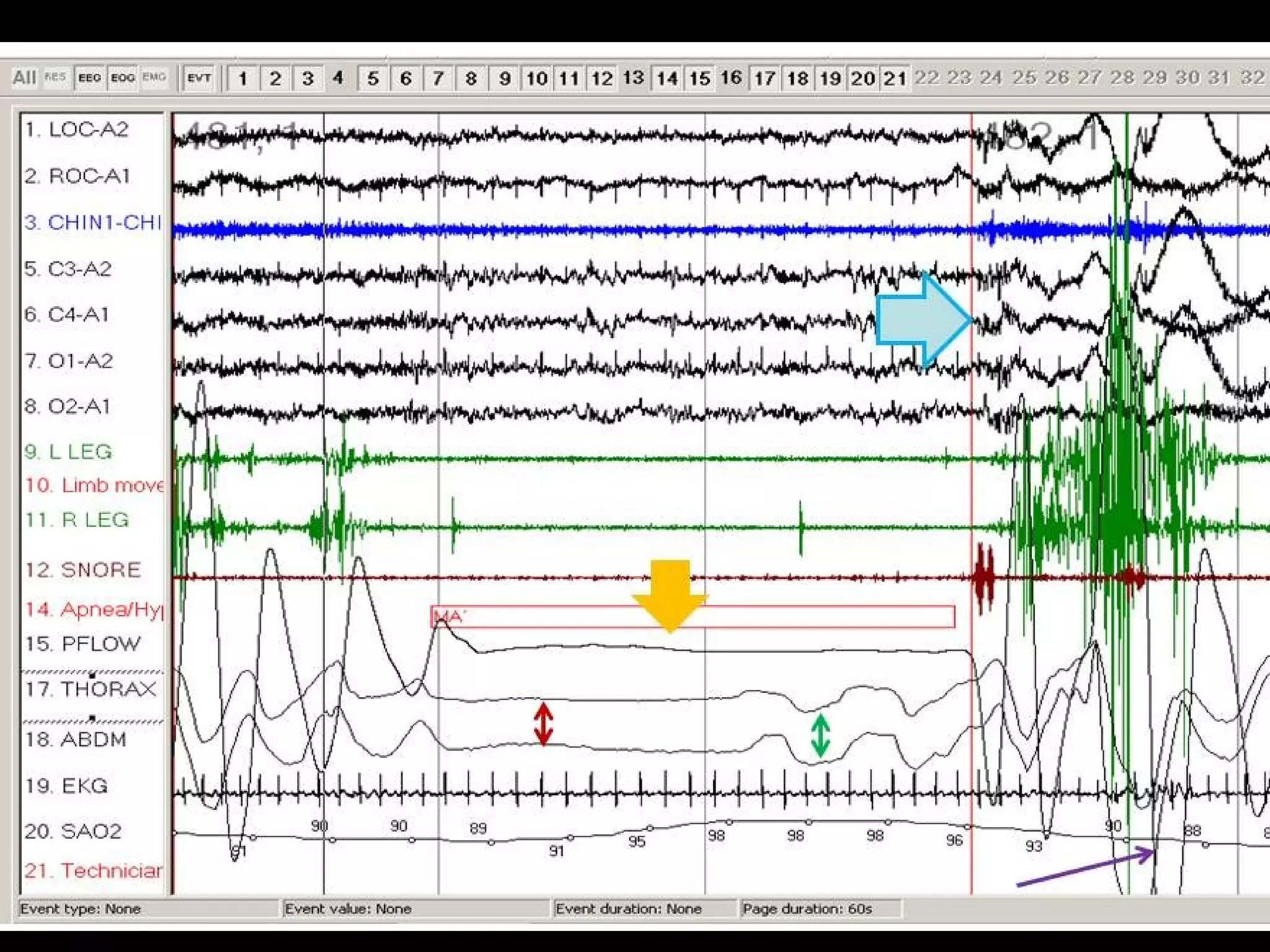The width and height of the screenshot is (1270, 952).
Task: Click the All channels filter button
Action: [25, 78]
